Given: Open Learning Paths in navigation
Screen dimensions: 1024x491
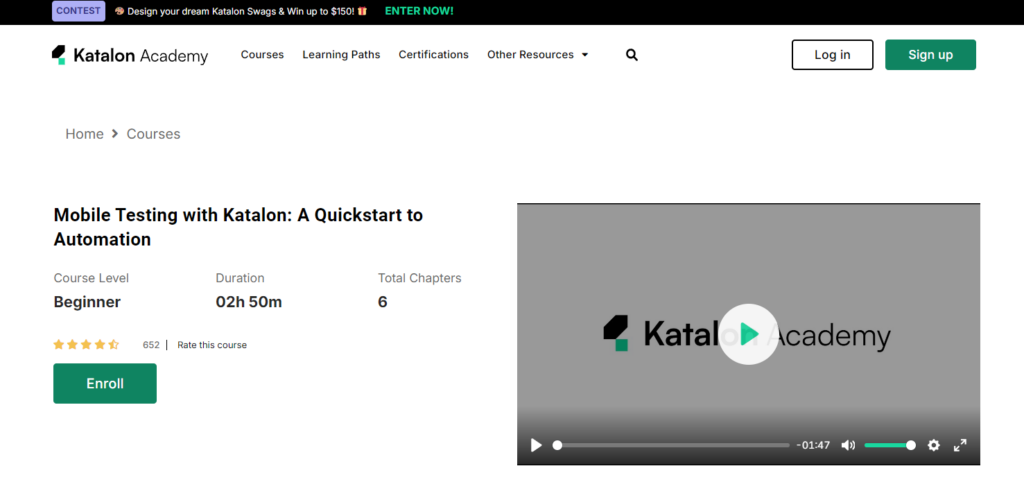Looking at the screenshot, I should pyautogui.click(x=341, y=55).
